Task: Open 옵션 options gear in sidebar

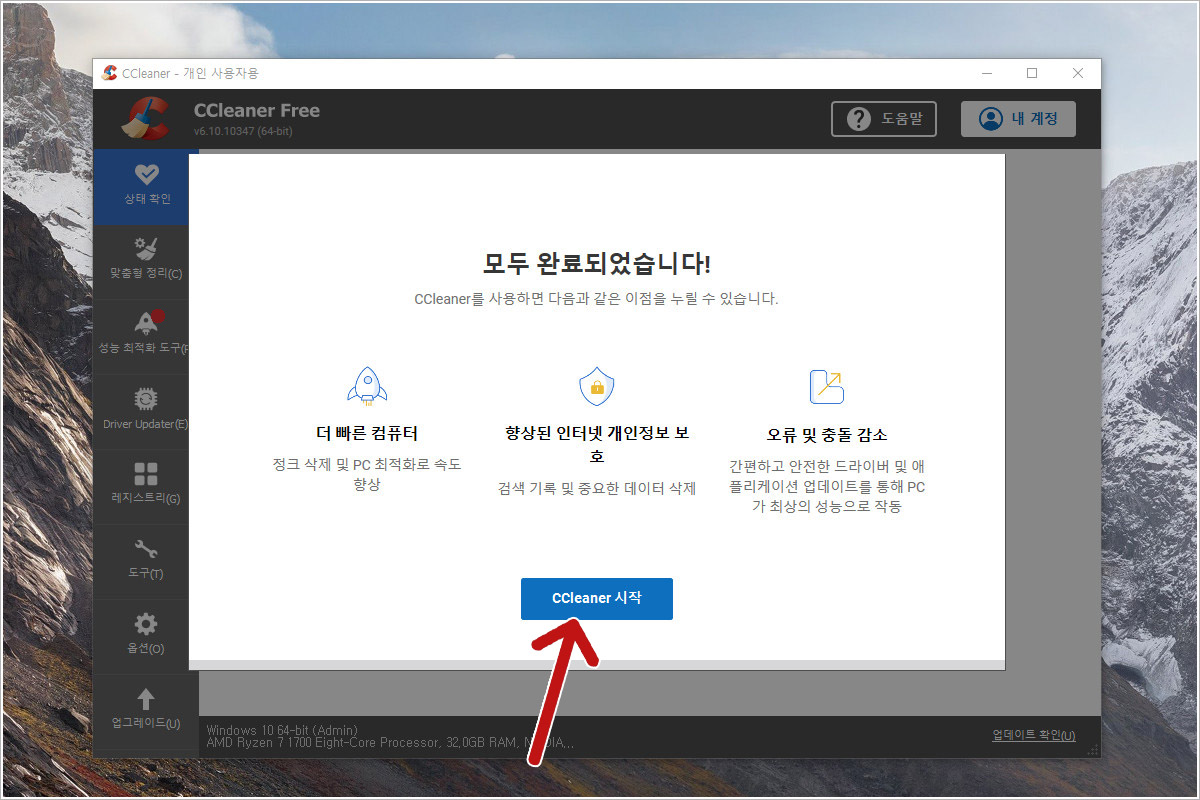Action: pos(146,636)
